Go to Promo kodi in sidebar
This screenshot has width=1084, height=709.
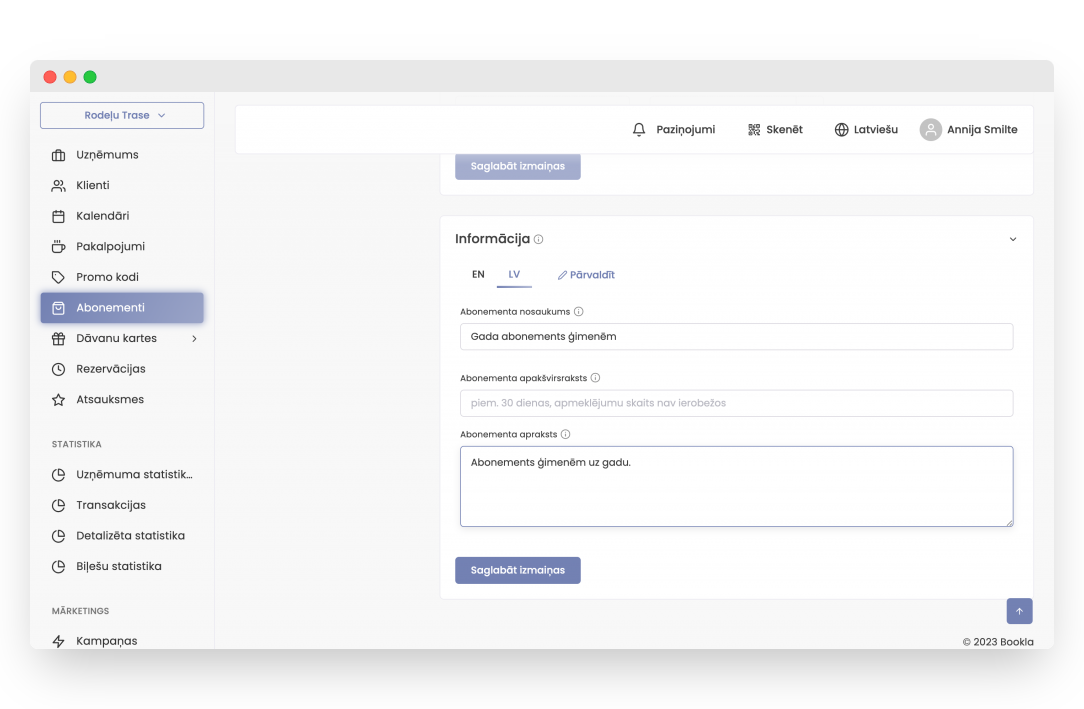click(107, 277)
